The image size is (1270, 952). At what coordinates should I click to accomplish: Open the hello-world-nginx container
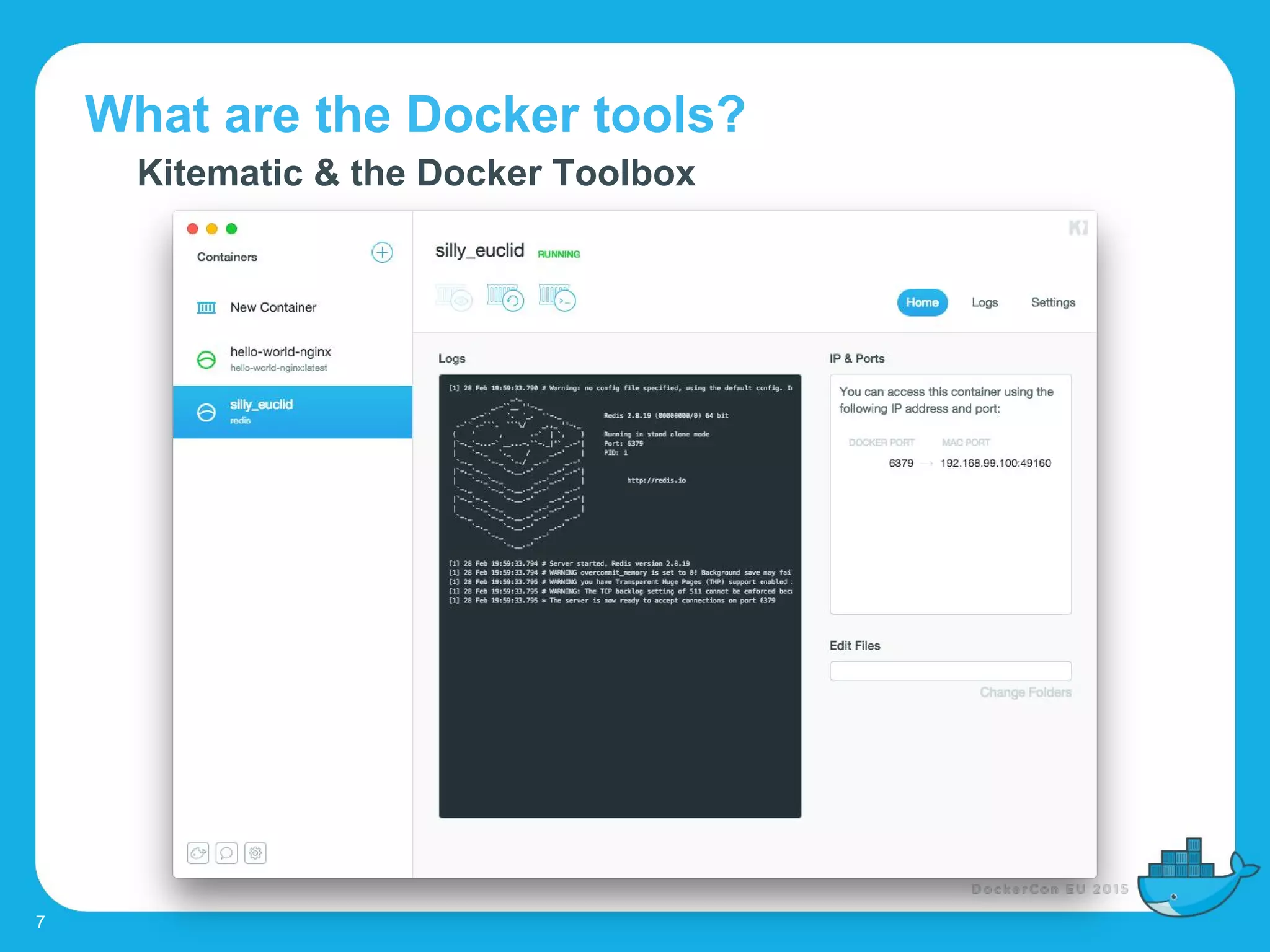(292, 358)
